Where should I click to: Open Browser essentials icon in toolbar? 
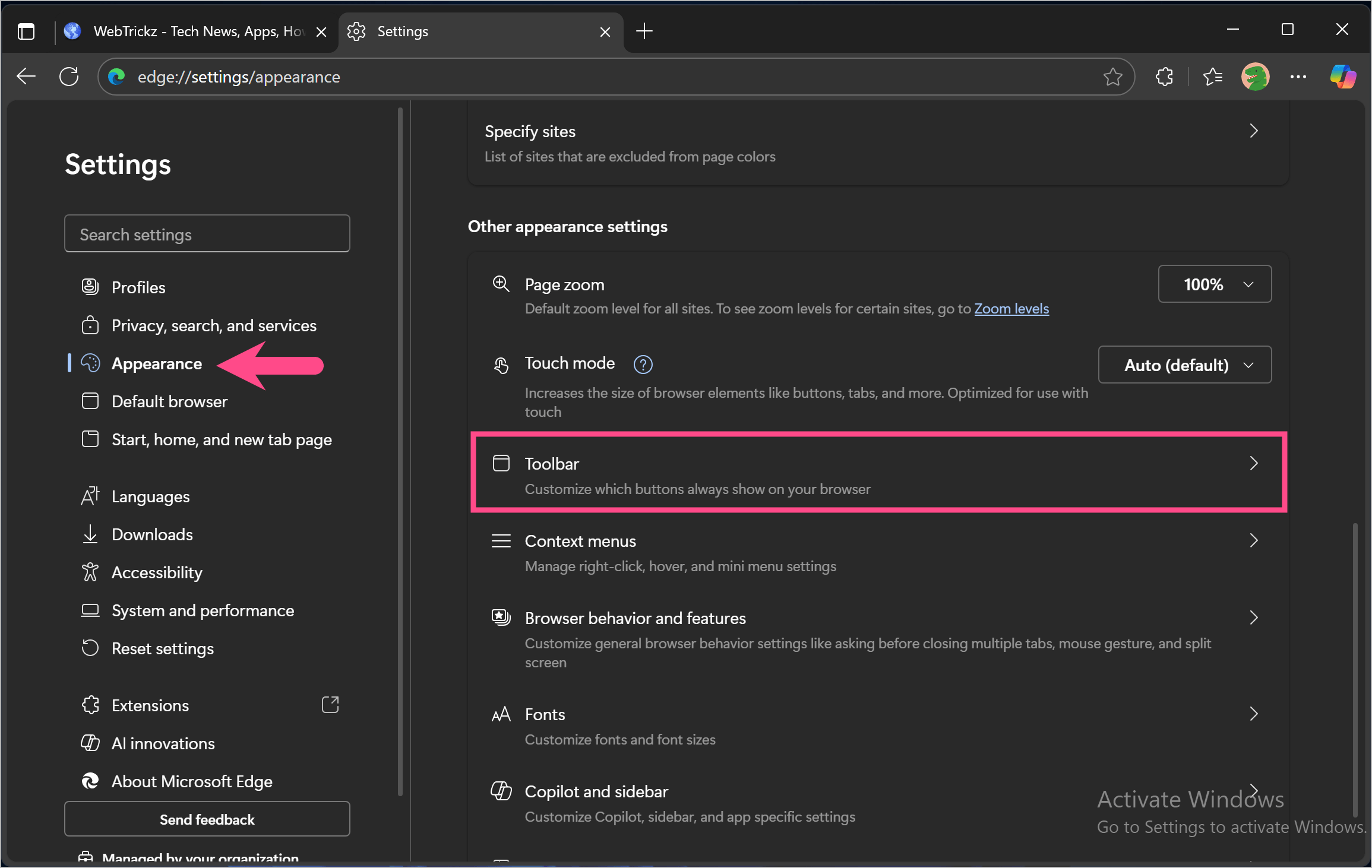point(1164,76)
